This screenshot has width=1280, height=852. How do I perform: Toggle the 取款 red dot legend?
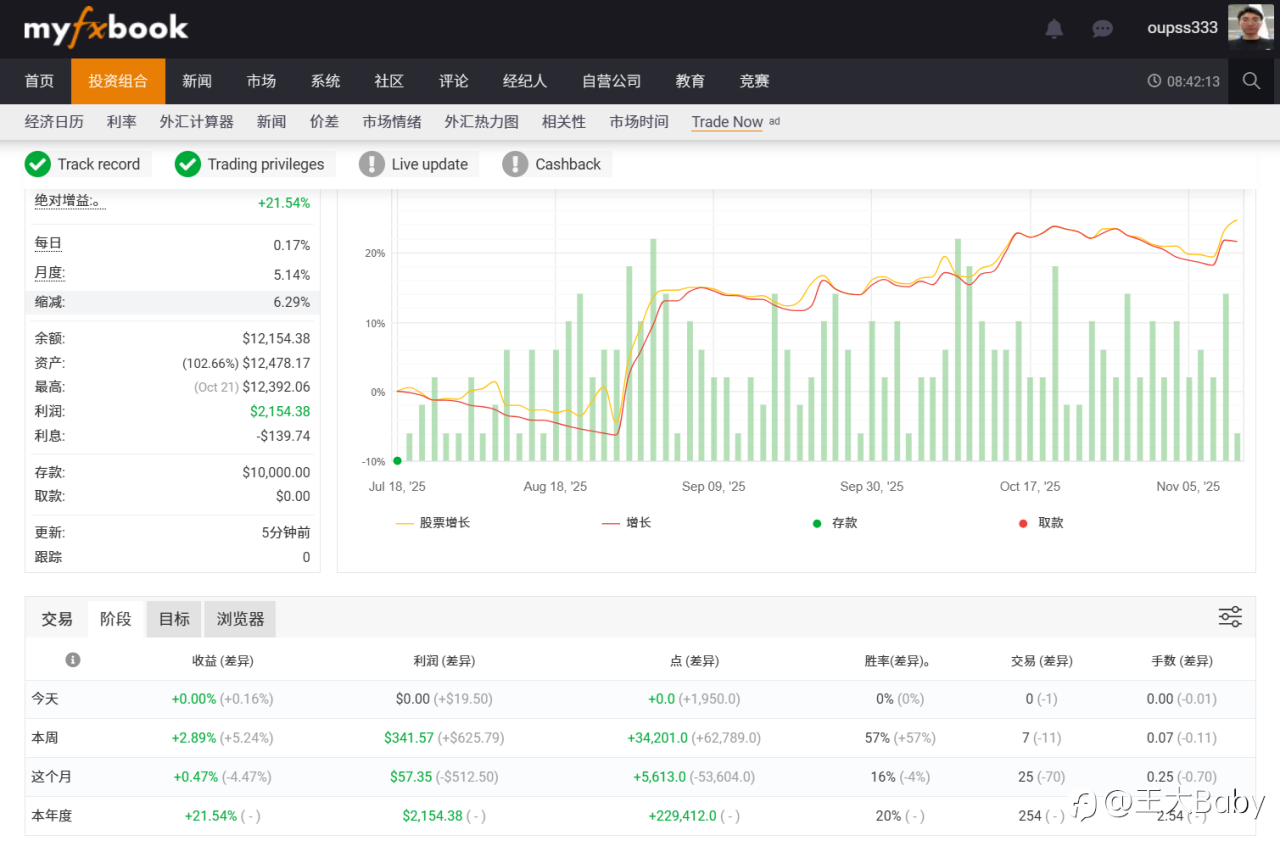pyautogui.click(x=1041, y=522)
